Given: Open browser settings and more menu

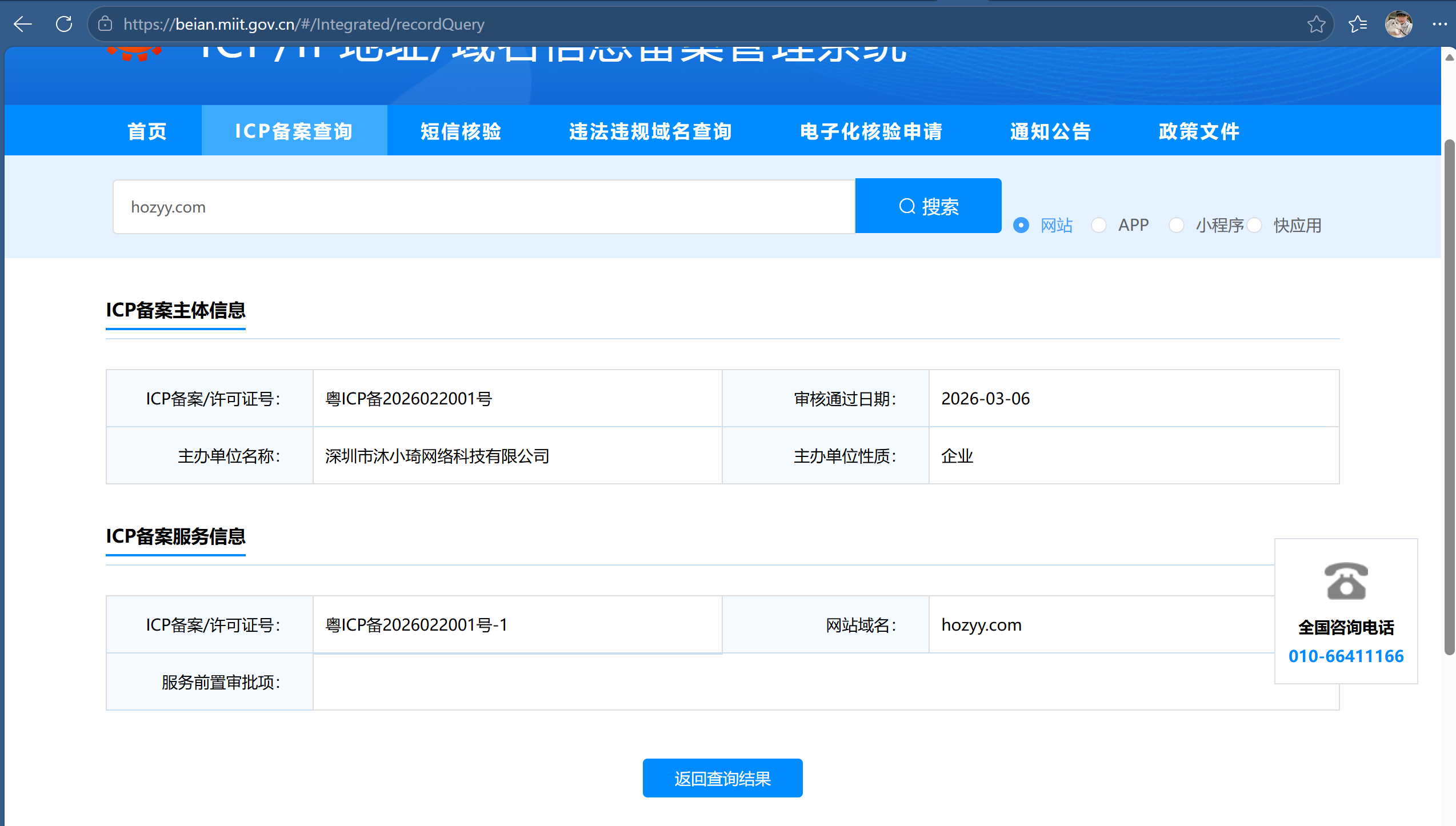Looking at the screenshot, I should click(1439, 24).
